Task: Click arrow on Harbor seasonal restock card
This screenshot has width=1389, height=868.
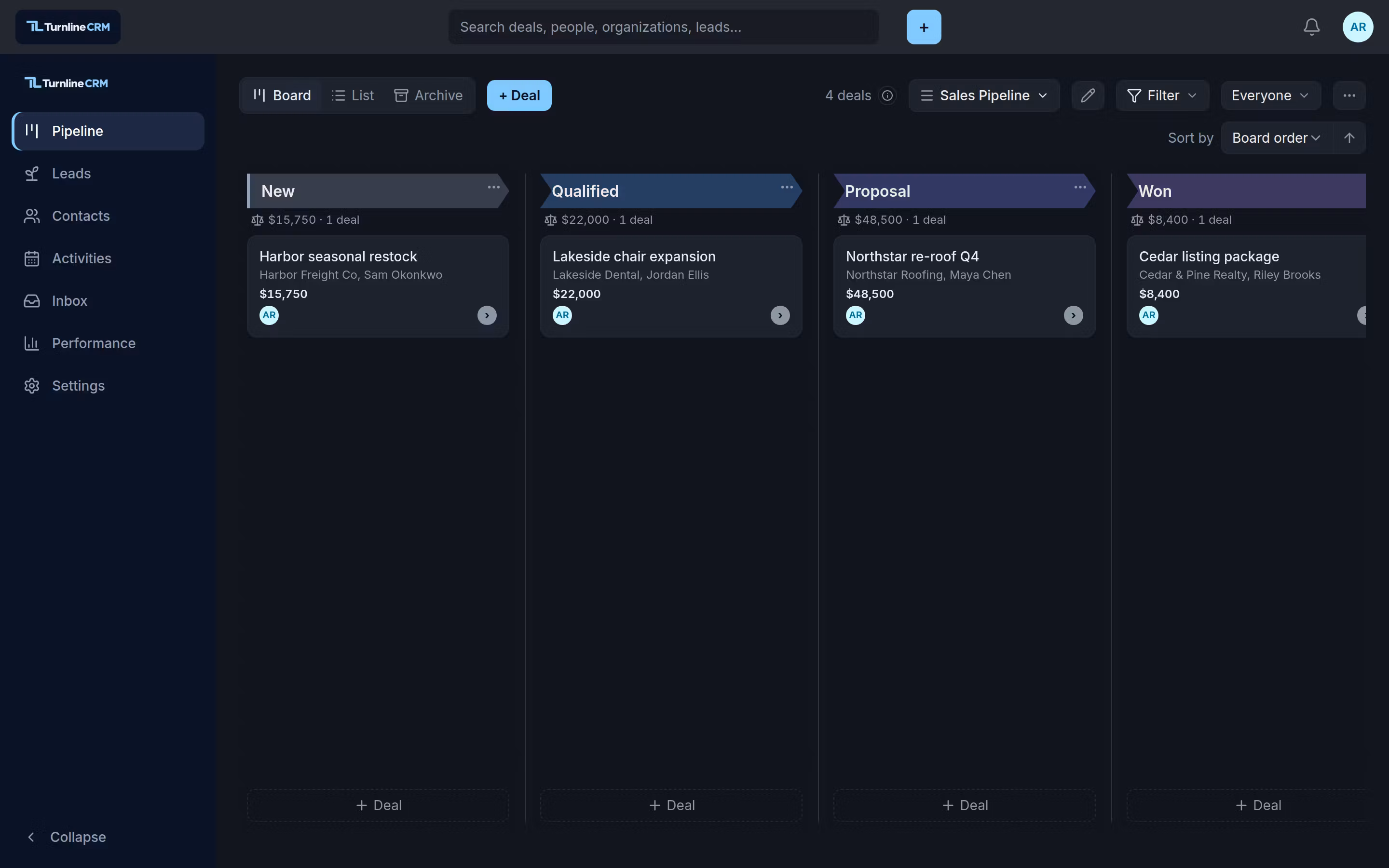Action: point(487,315)
